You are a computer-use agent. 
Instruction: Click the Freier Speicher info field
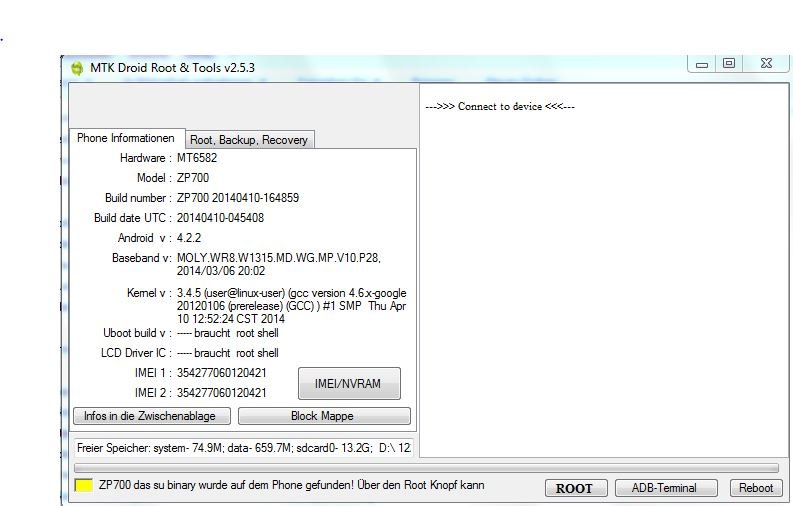(x=244, y=448)
